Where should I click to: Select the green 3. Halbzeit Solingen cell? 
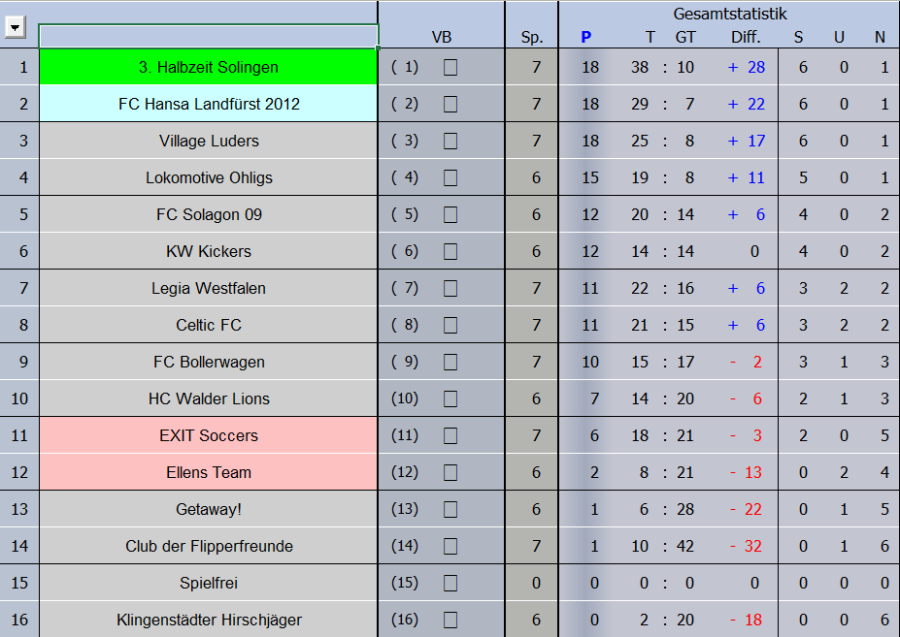(208, 67)
